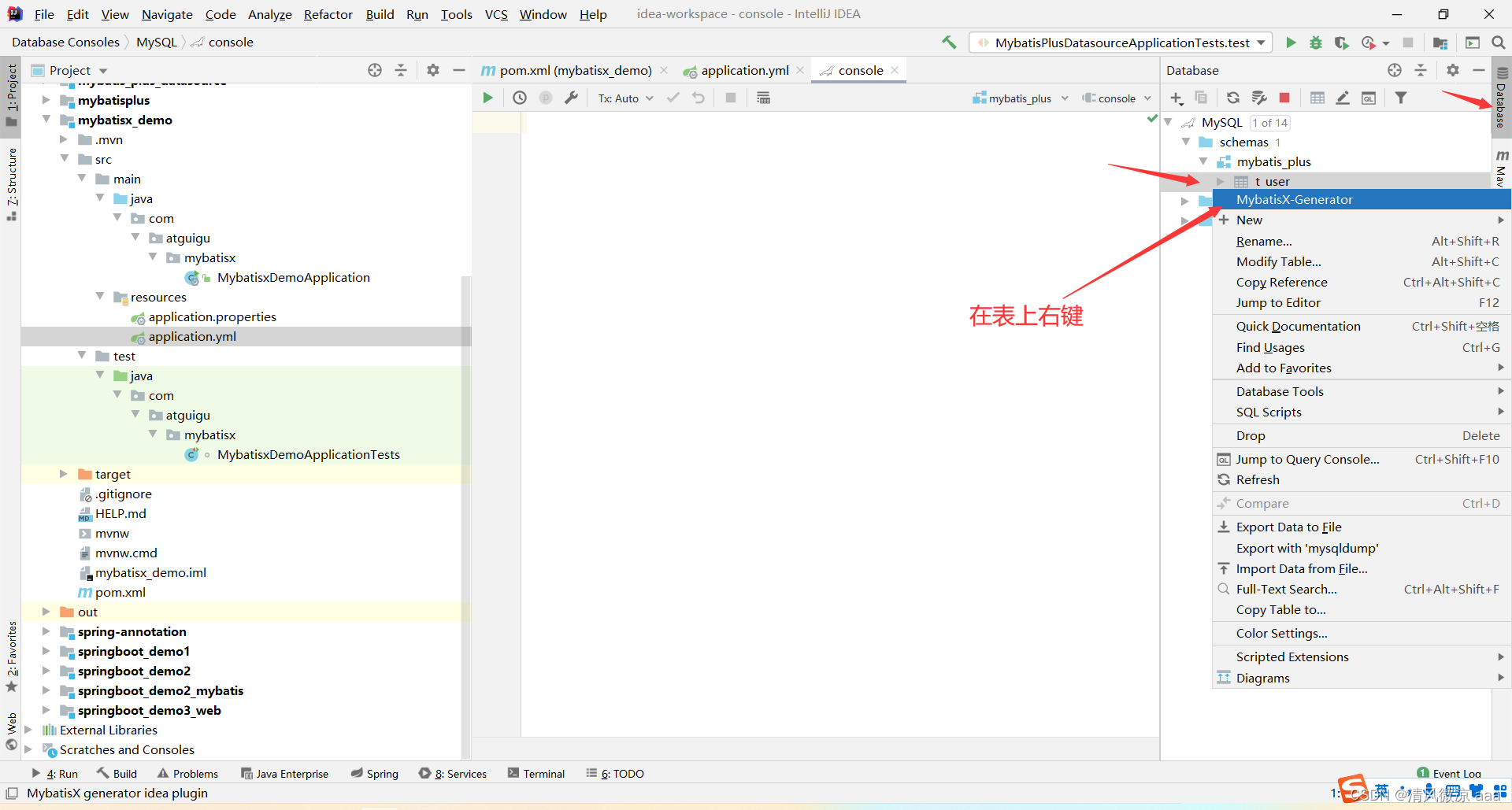Click the table editor pencil icon
The image size is (1512, 810).
tap(1343, 98)
